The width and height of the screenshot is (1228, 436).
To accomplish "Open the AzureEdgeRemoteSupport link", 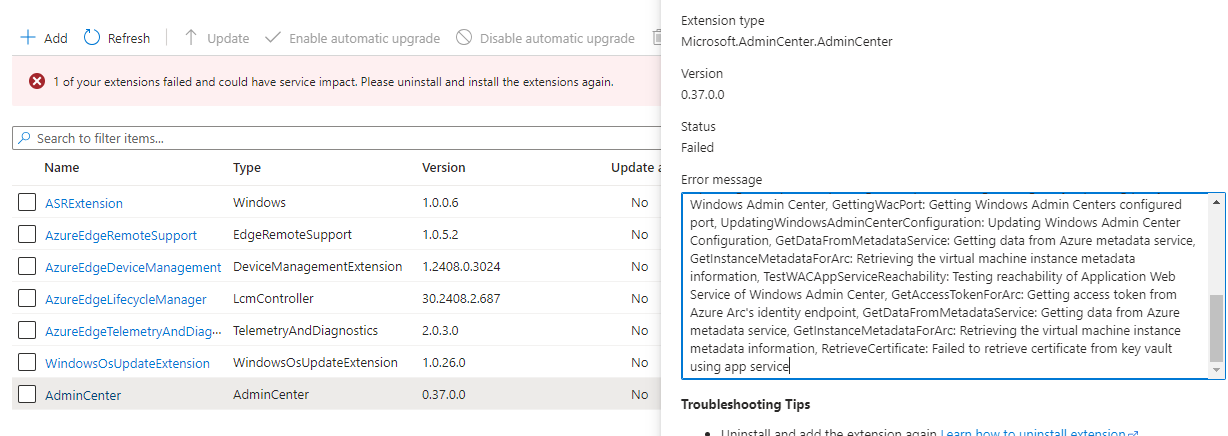I will tap(121, 235).
